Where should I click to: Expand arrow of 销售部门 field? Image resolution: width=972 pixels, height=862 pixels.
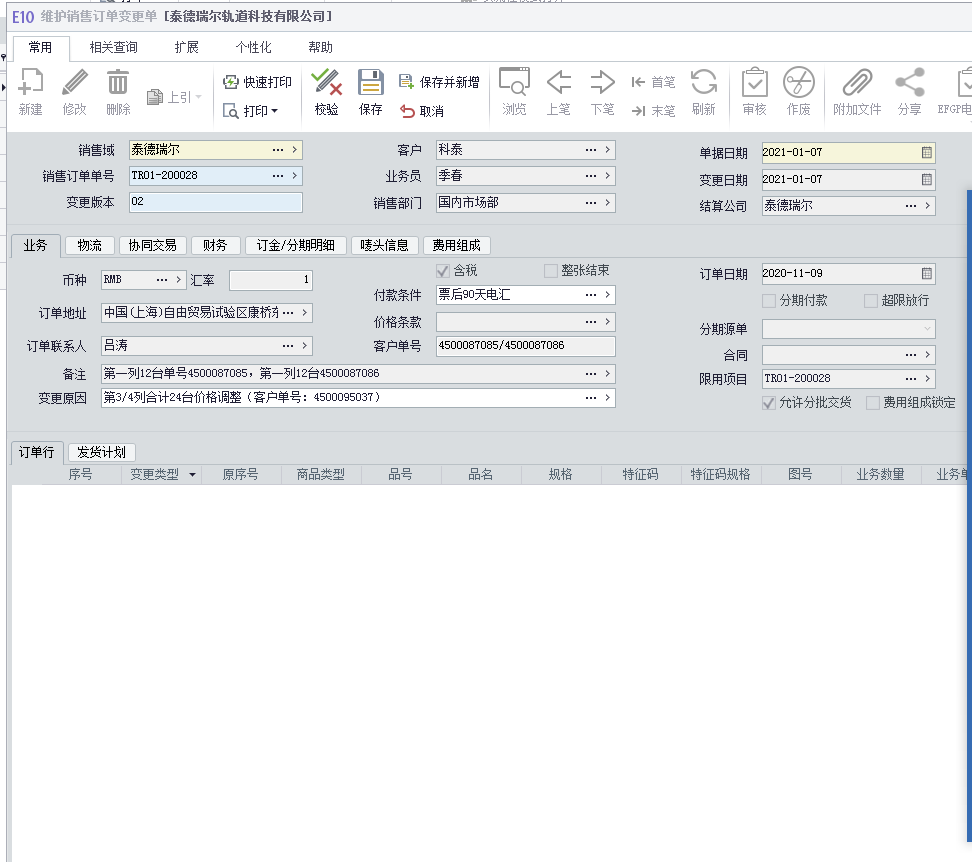point(608,203)
